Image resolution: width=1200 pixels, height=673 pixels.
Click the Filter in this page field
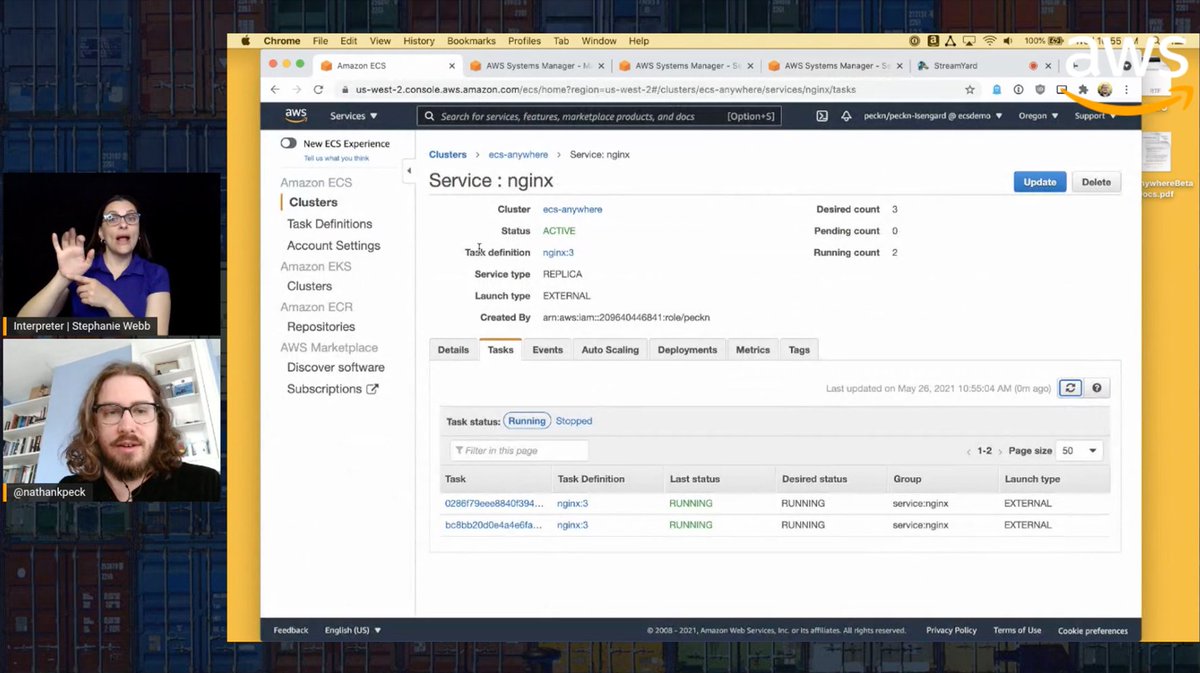[x=519, y=451]
